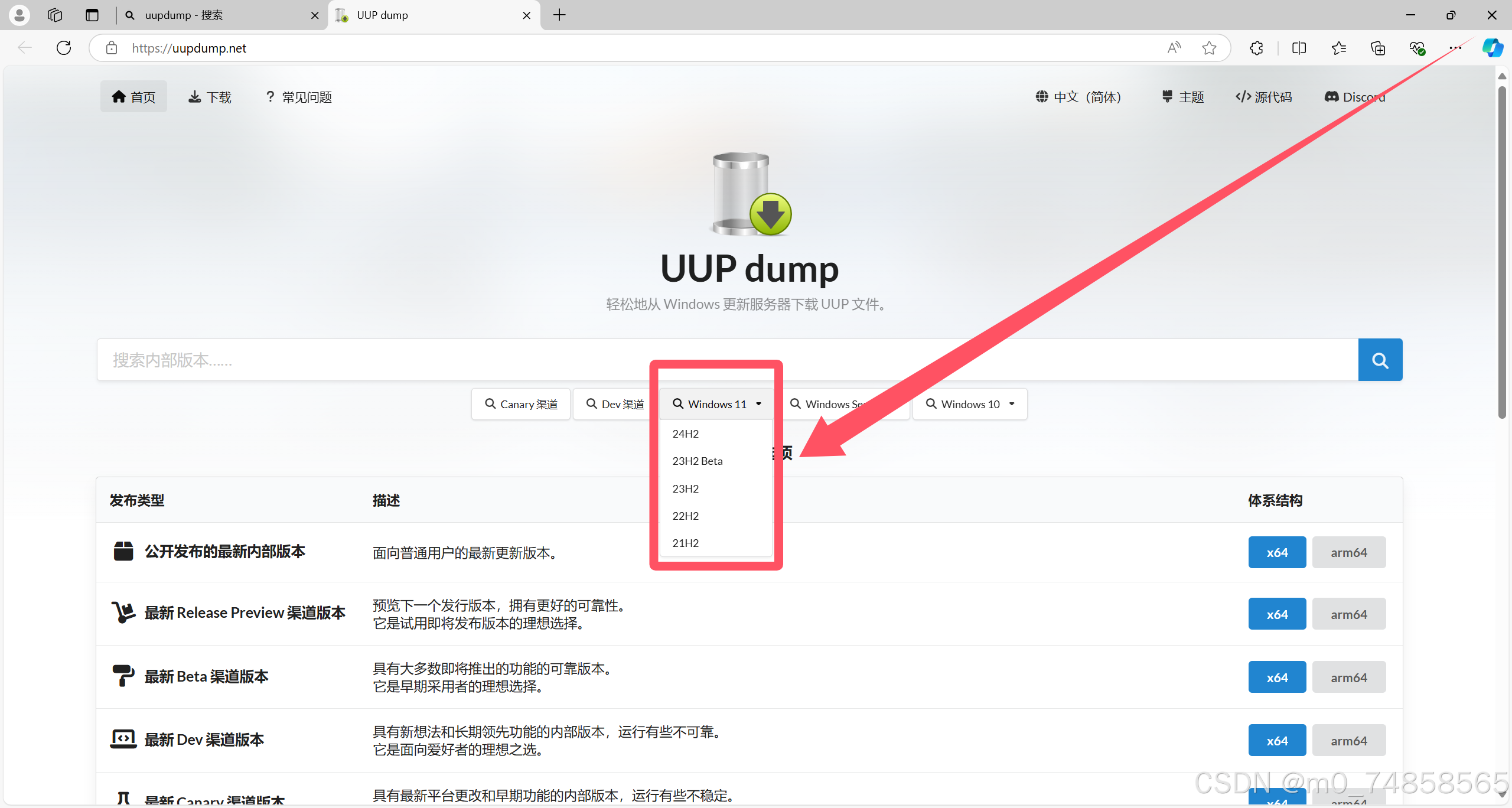Select arm64 for Release Preview 渠道版本
Screen dimensions: 1512x808
point(1349,614)
